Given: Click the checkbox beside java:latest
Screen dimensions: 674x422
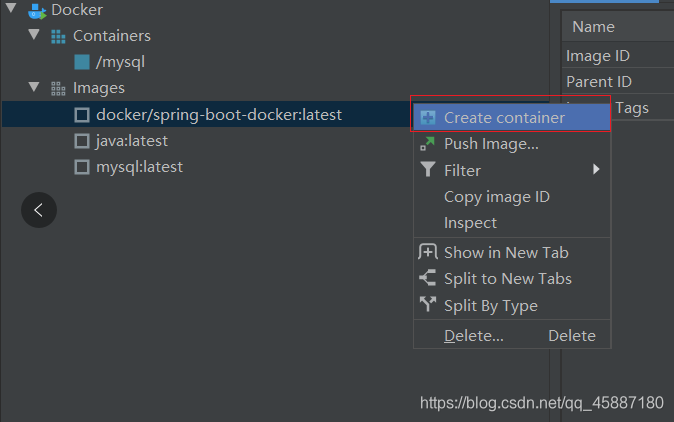Looking at the screenshot, I should pyautogui.click(x=82, y=141).
